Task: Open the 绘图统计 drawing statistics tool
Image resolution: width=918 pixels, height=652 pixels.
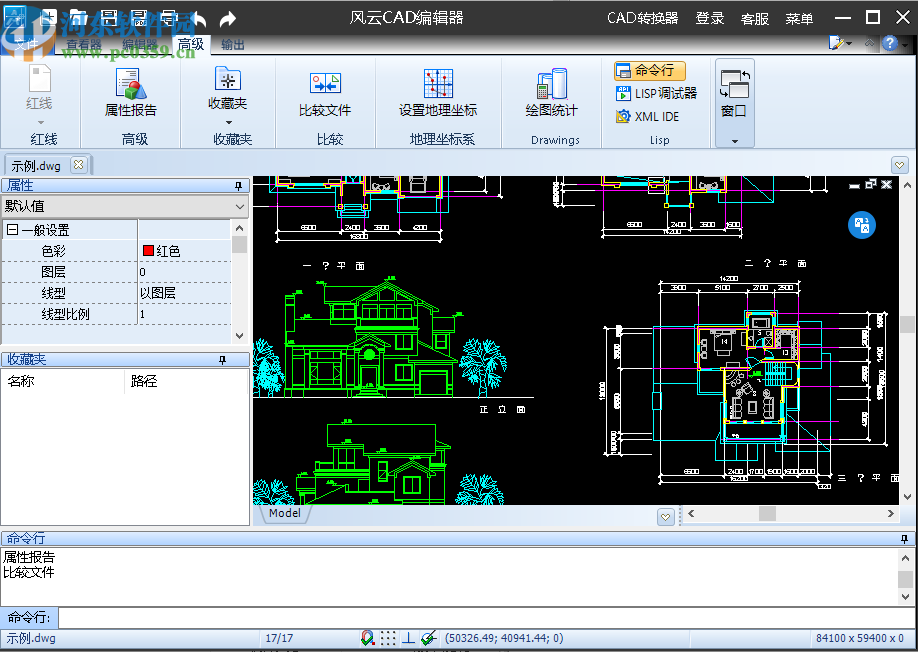Action: pos(552,93)
